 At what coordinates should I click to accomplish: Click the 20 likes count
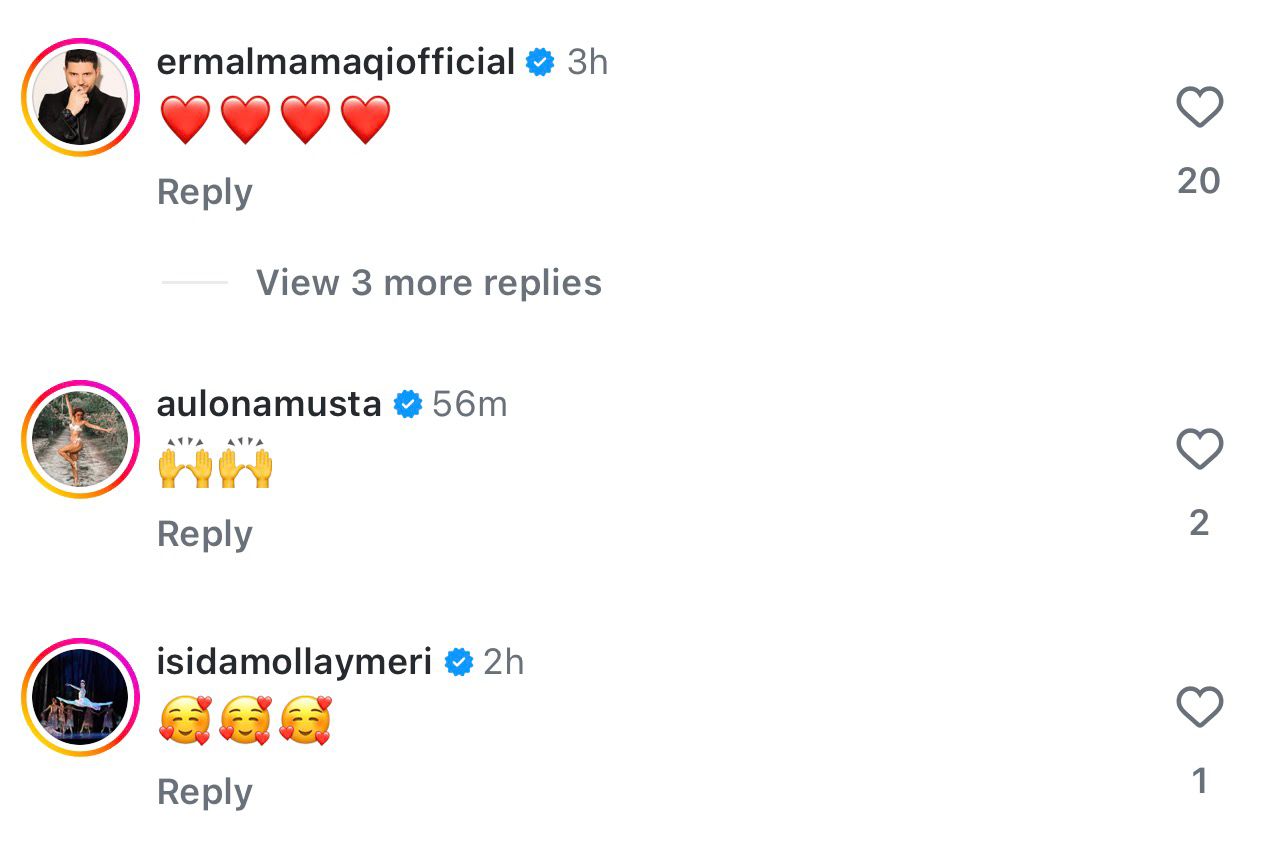tap(1199, 181)
